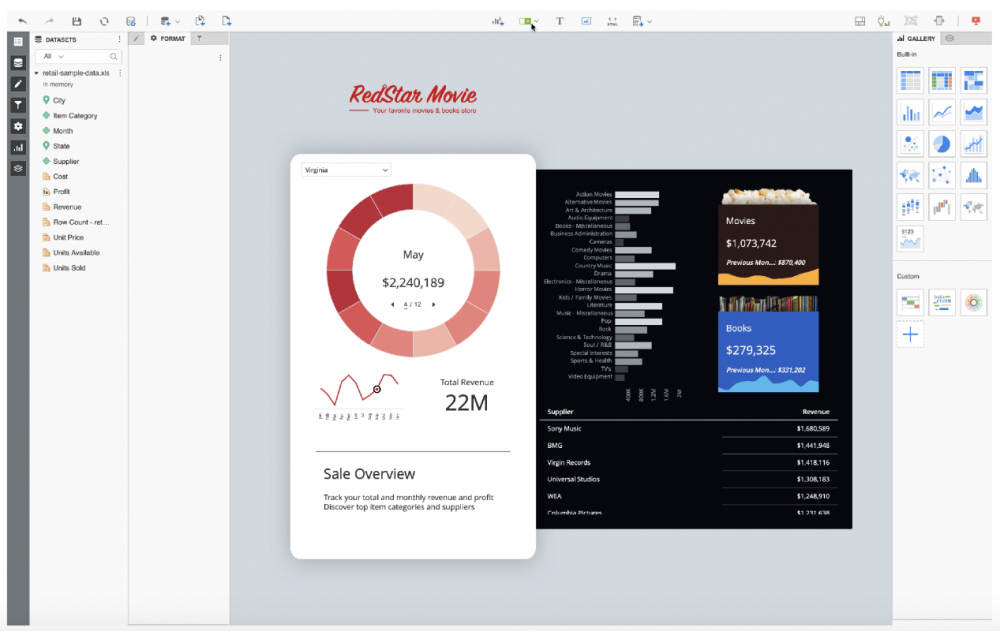Switch to the Layers tab beside Gallery

pyautogui.click(x=950, y=38)
